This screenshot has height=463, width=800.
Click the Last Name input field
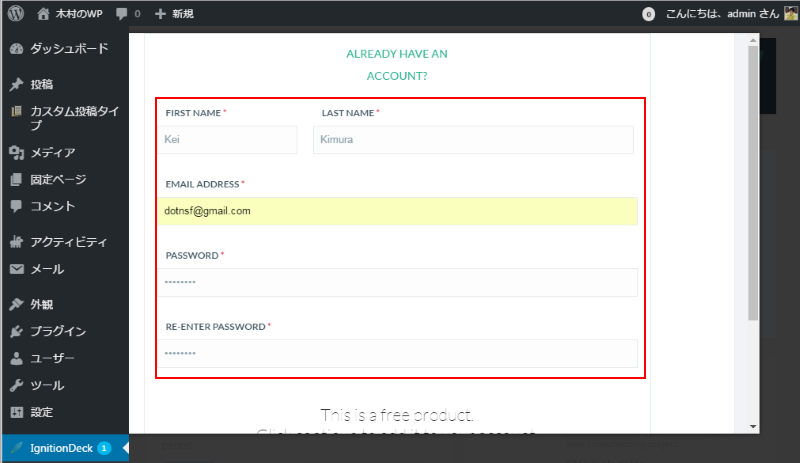point(473,139)
